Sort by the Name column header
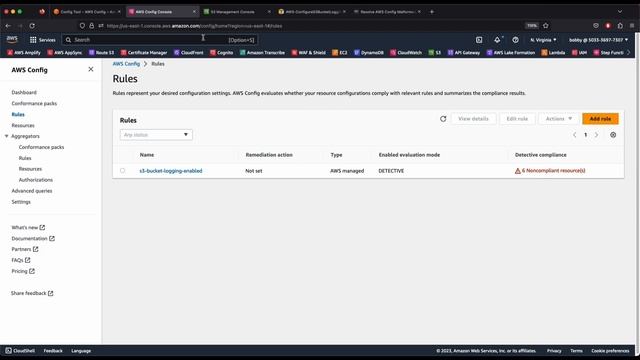The height and width of the screenshot is (360, 640). [x=147, y=155]
